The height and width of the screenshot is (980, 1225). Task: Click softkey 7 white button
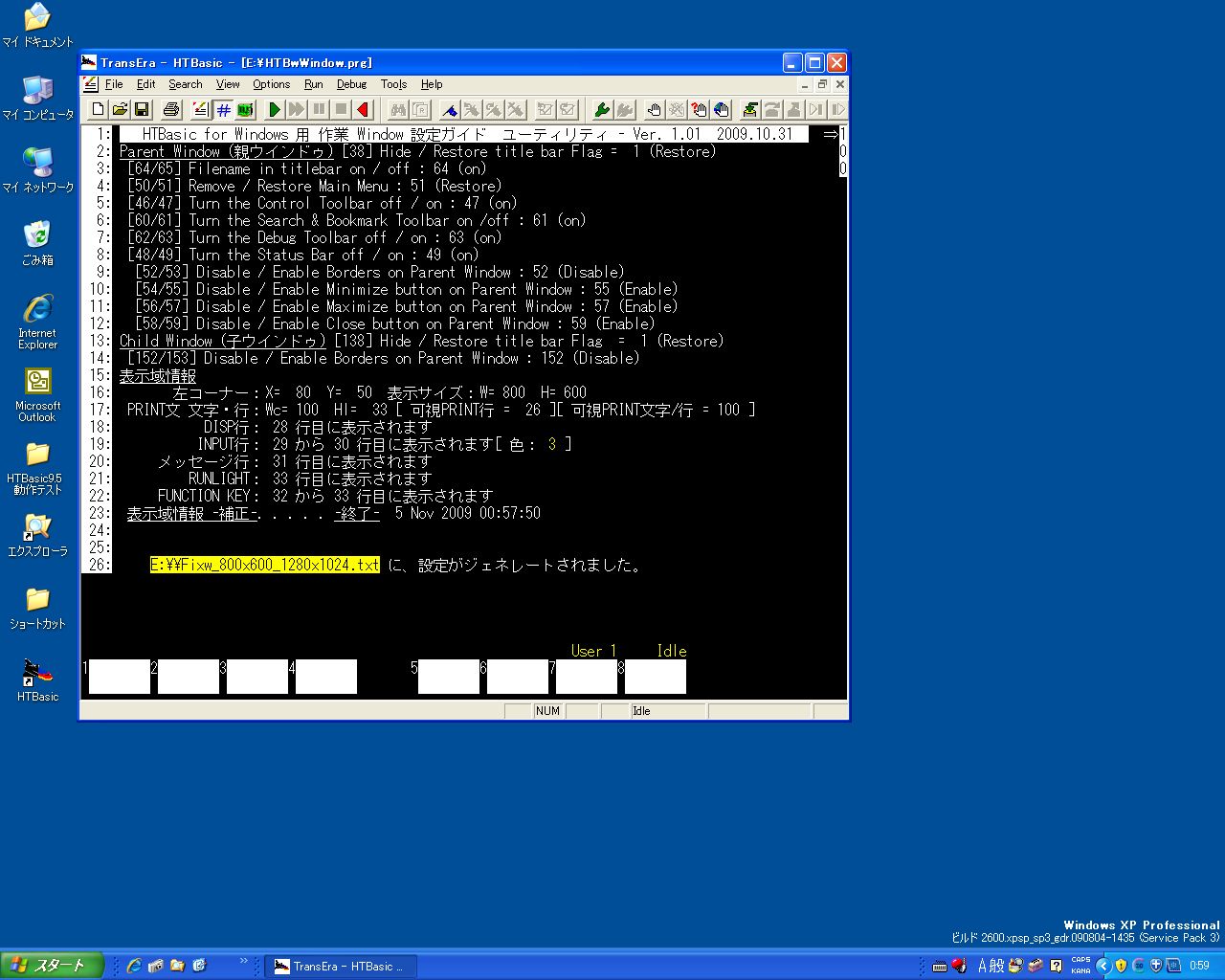click(587, 677)
